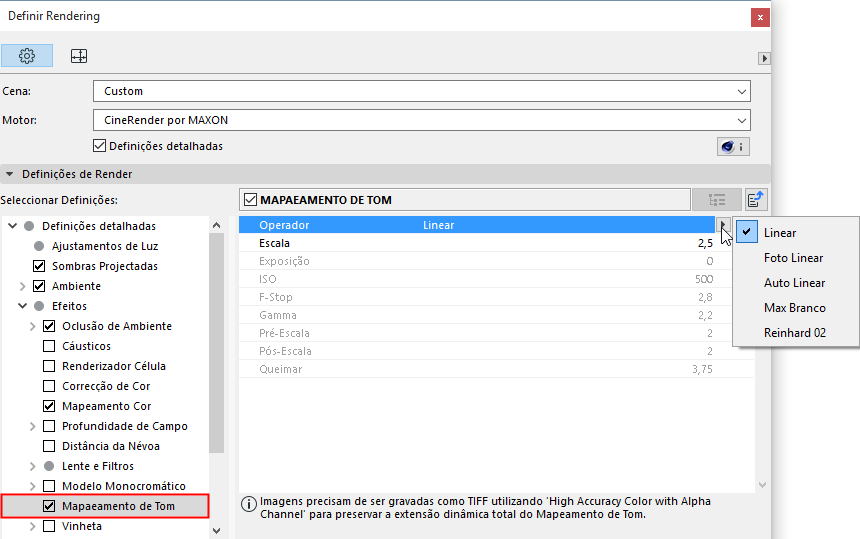Expand Modelo Monocromático node
Viewport: 860px width, 539px height.
[32, 486]
